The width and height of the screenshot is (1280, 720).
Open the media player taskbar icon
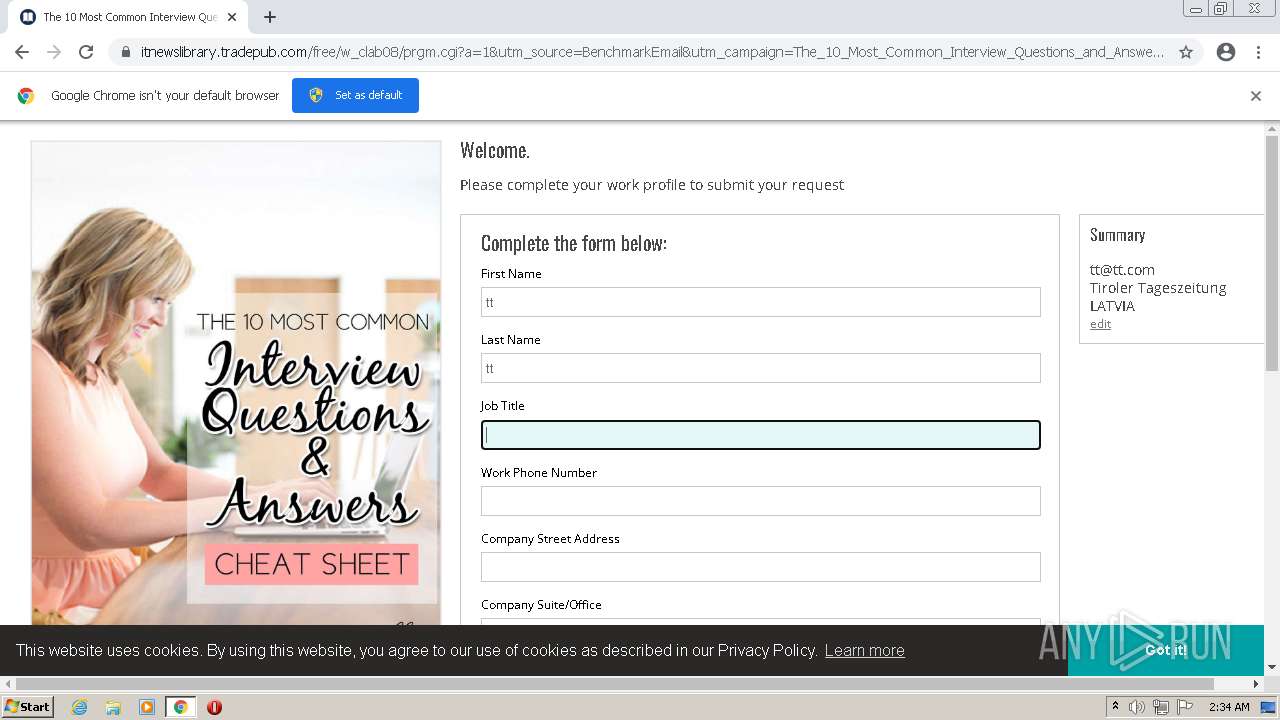147,707
